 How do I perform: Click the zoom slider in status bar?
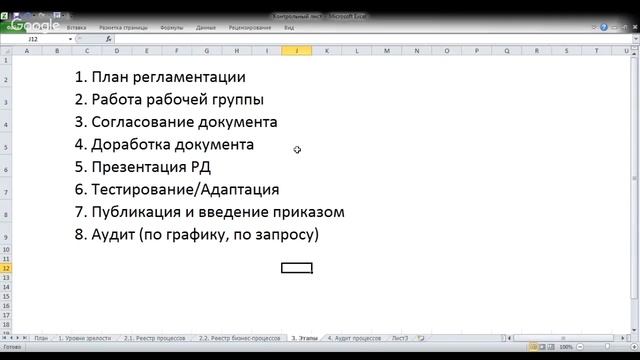coord(607,347)
